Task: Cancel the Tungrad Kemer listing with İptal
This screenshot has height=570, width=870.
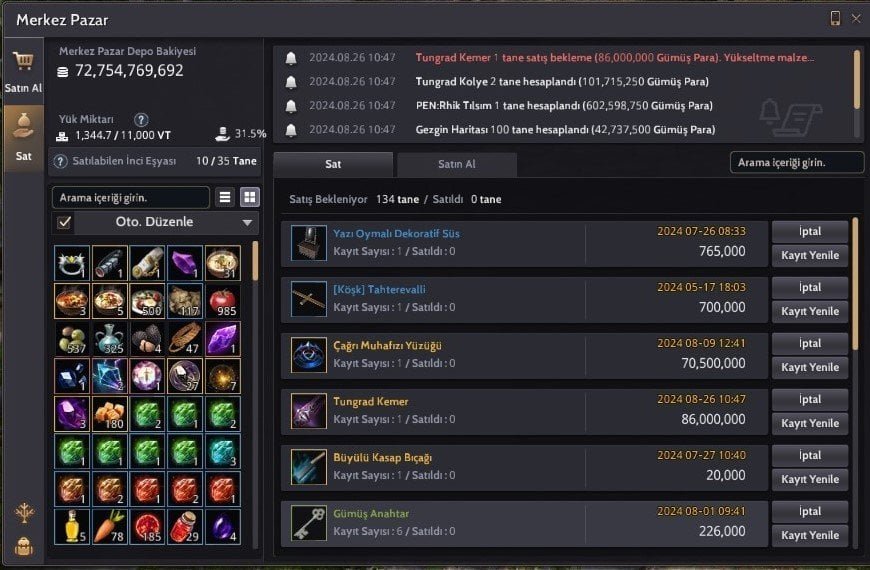Action: coord(810,399)
